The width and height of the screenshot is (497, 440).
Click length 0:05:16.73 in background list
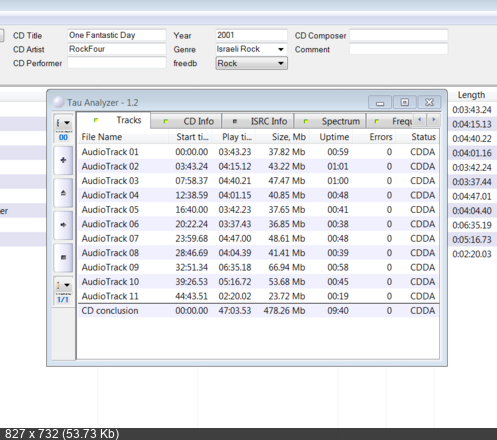pyautogui.click(x=472, y=240)
